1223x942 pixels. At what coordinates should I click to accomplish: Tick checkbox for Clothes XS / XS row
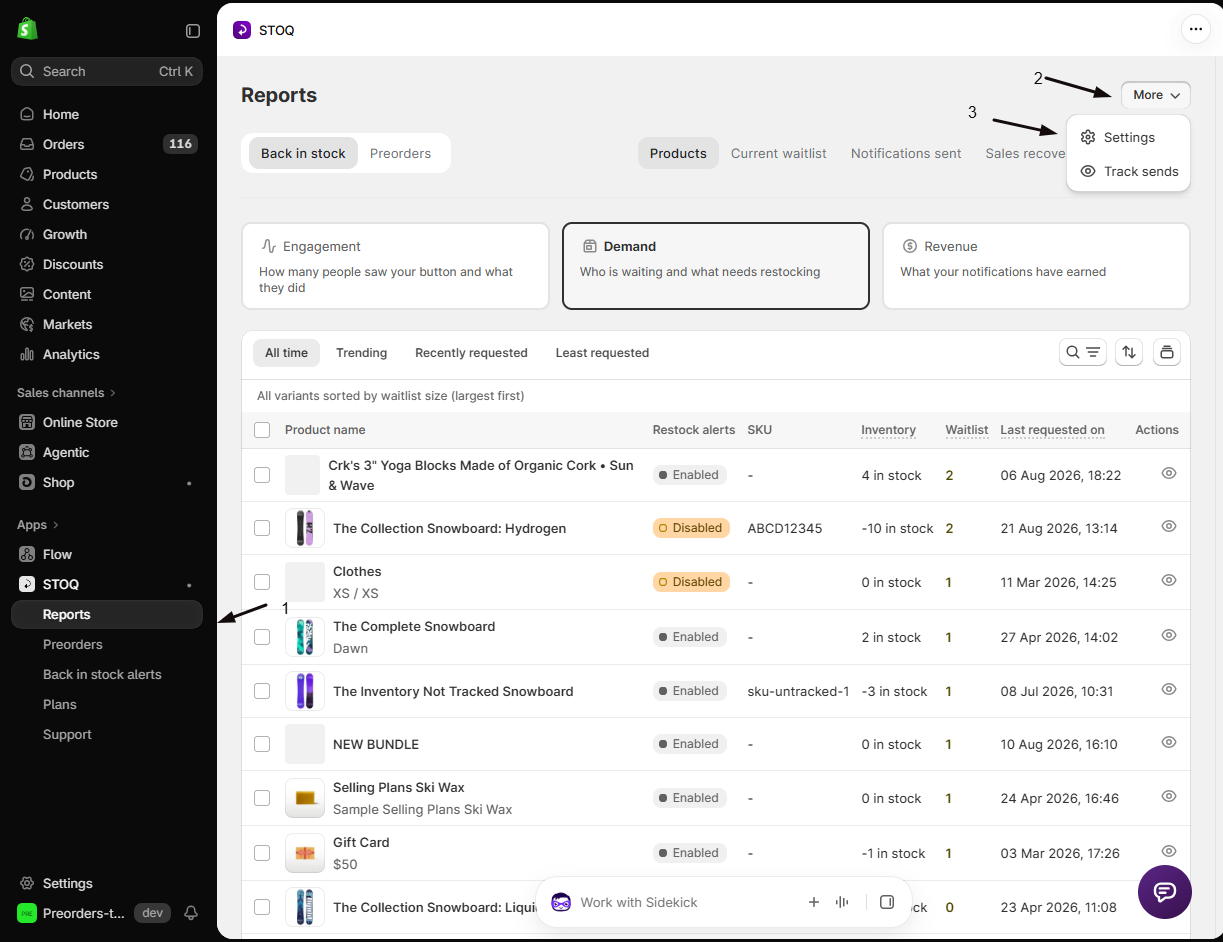262,582
